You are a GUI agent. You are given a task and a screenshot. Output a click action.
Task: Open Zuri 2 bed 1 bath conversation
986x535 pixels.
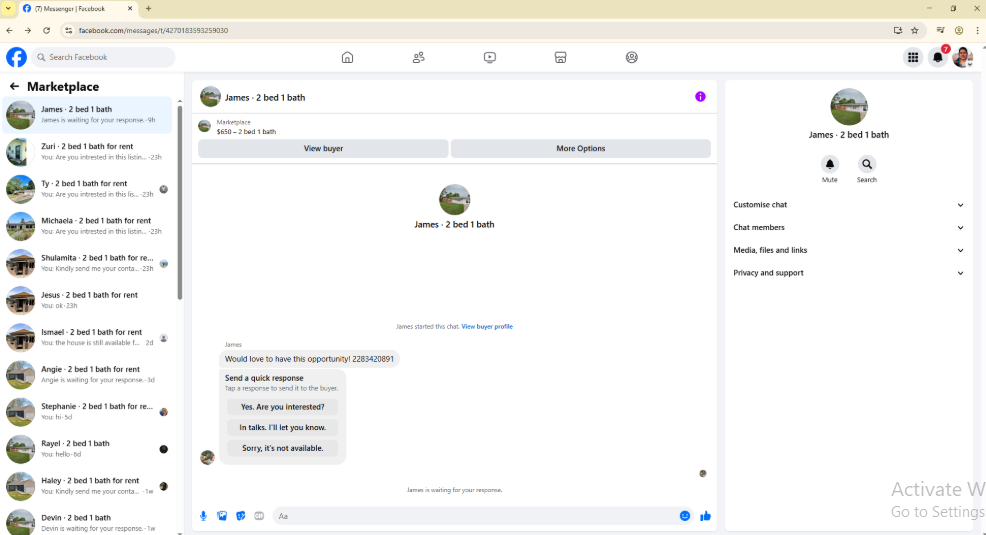(87, 152)
